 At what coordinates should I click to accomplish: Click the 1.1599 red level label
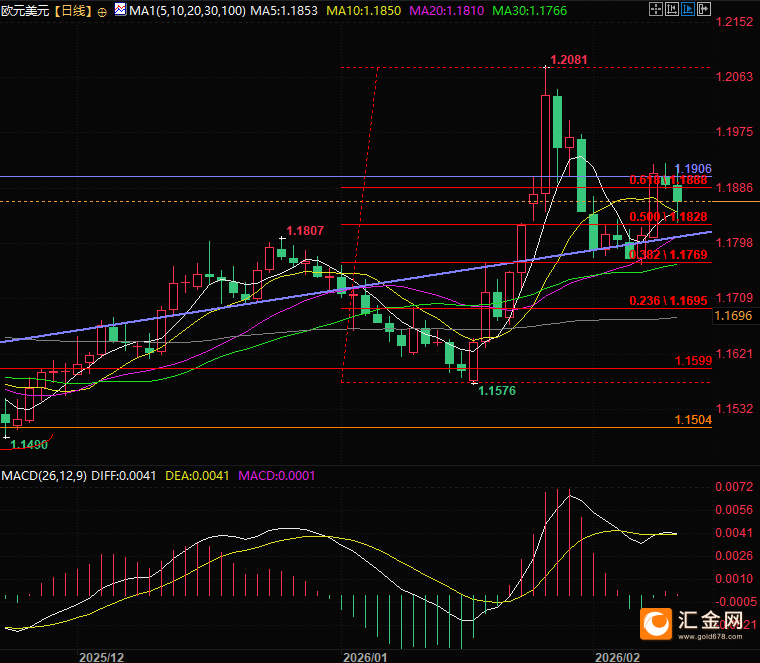[693, 361]
